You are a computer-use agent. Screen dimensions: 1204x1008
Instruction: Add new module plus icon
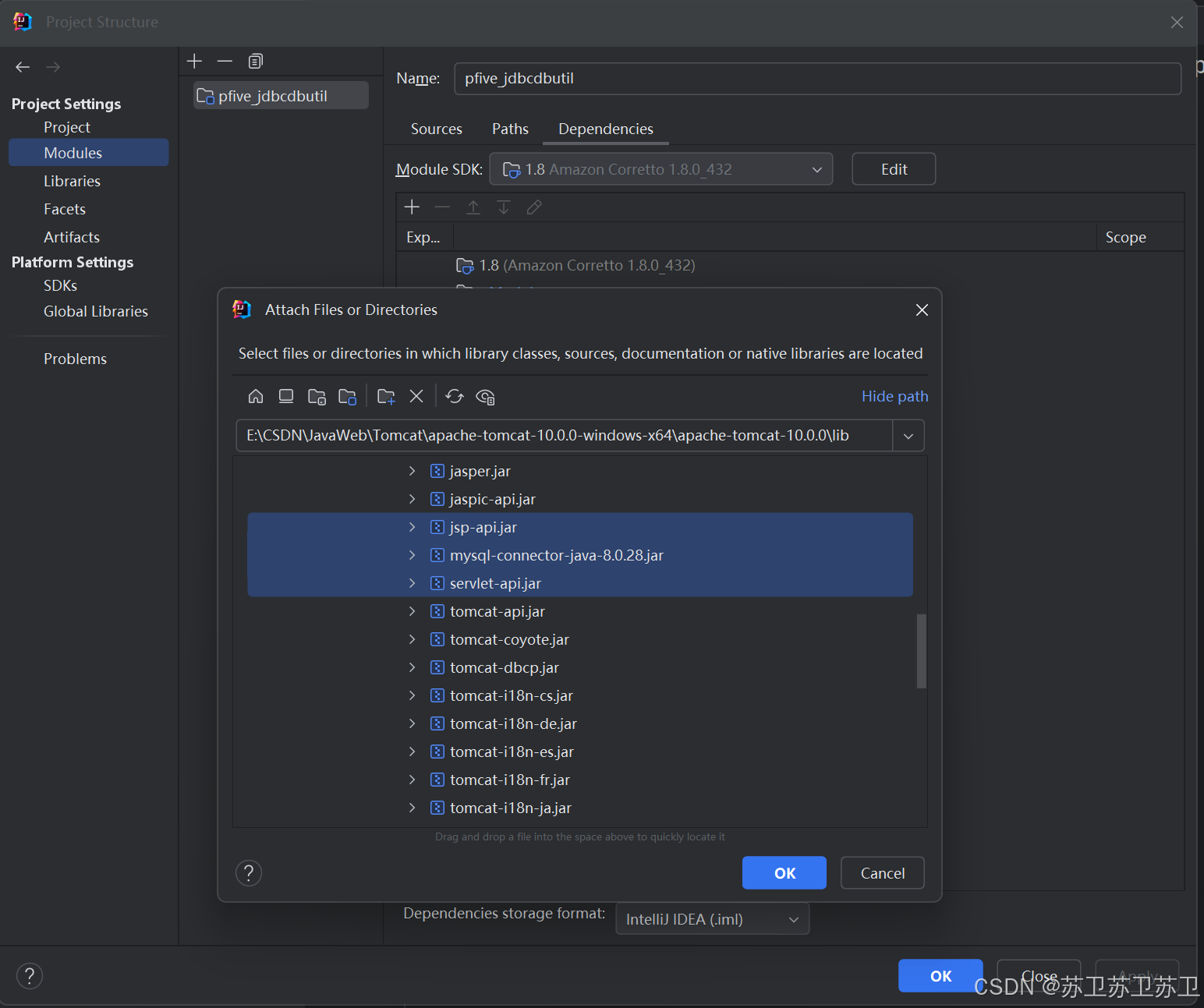[194, 61]
